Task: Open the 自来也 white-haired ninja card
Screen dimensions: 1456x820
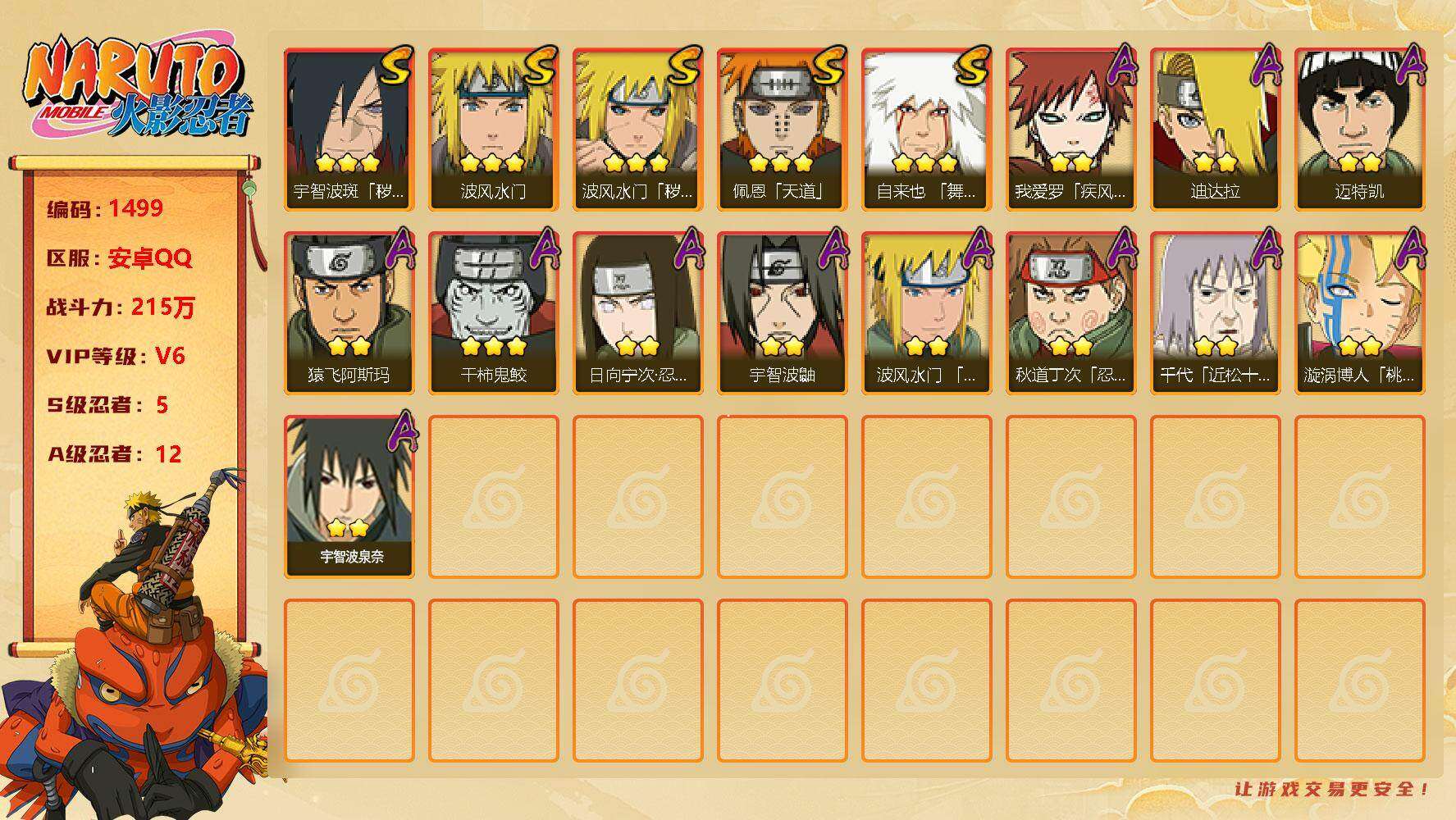Action: (x=926, y=129)
